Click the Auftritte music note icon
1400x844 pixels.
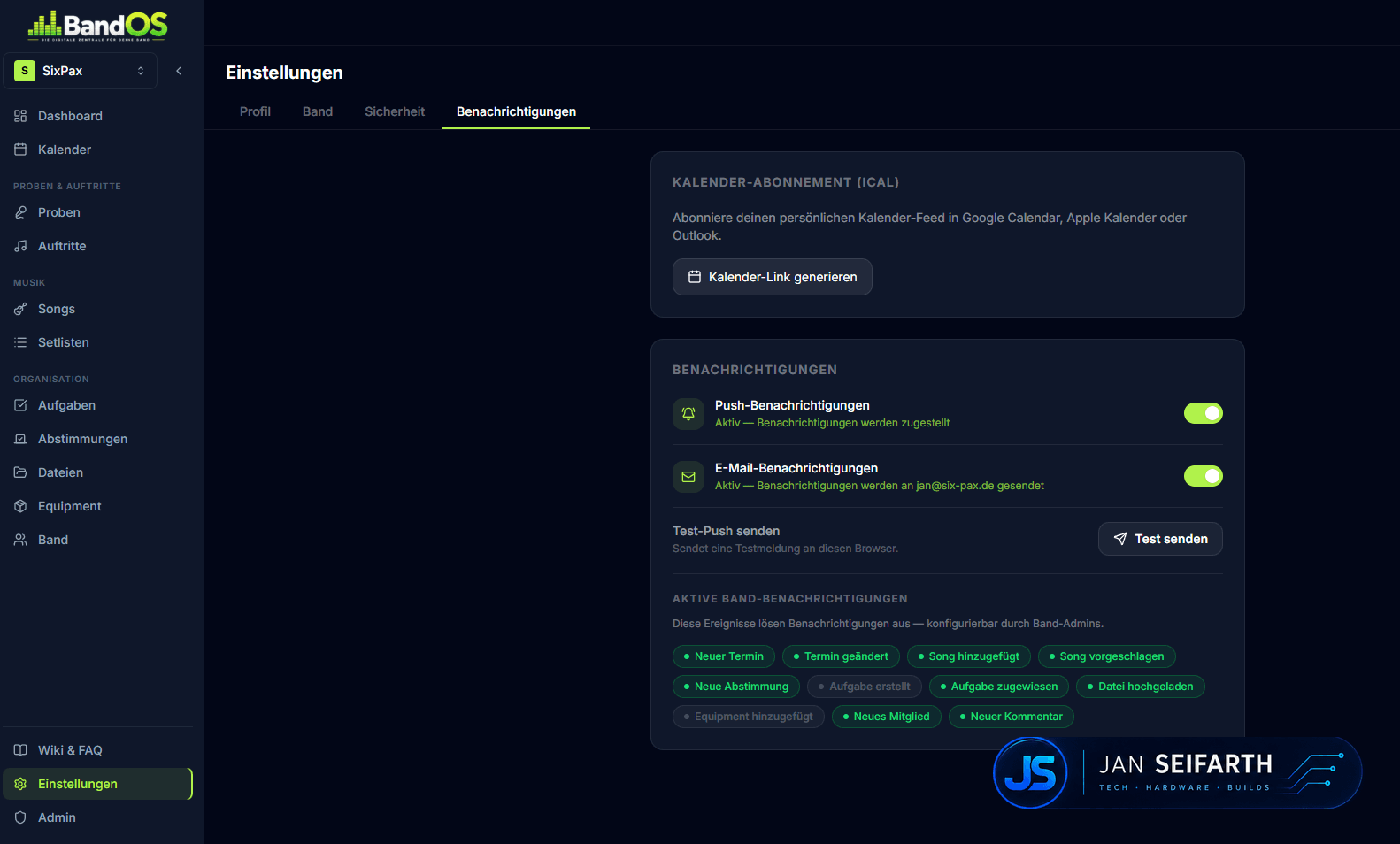coord(20,246)
